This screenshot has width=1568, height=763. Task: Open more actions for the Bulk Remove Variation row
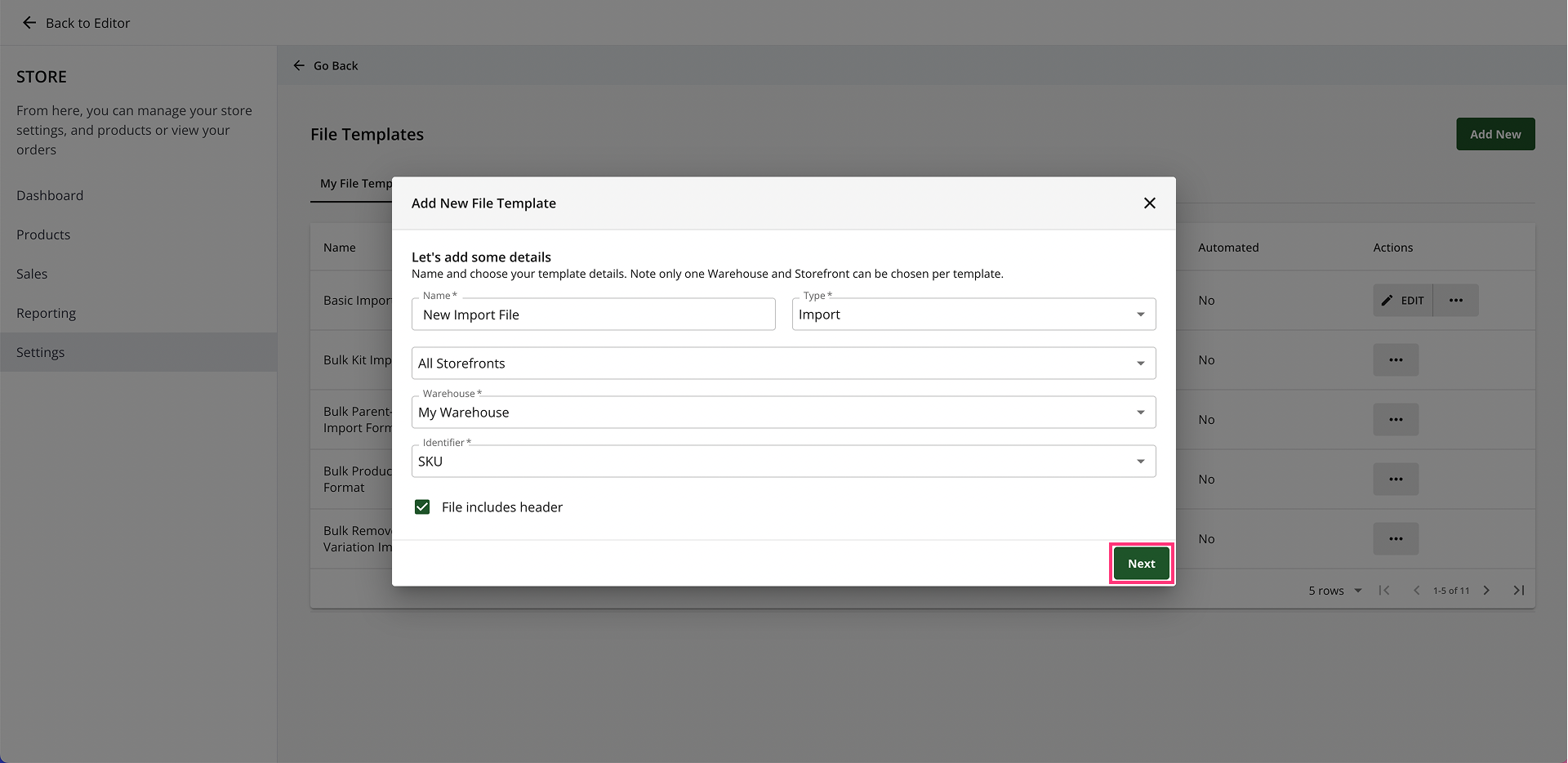click(x=1396, y=539)
